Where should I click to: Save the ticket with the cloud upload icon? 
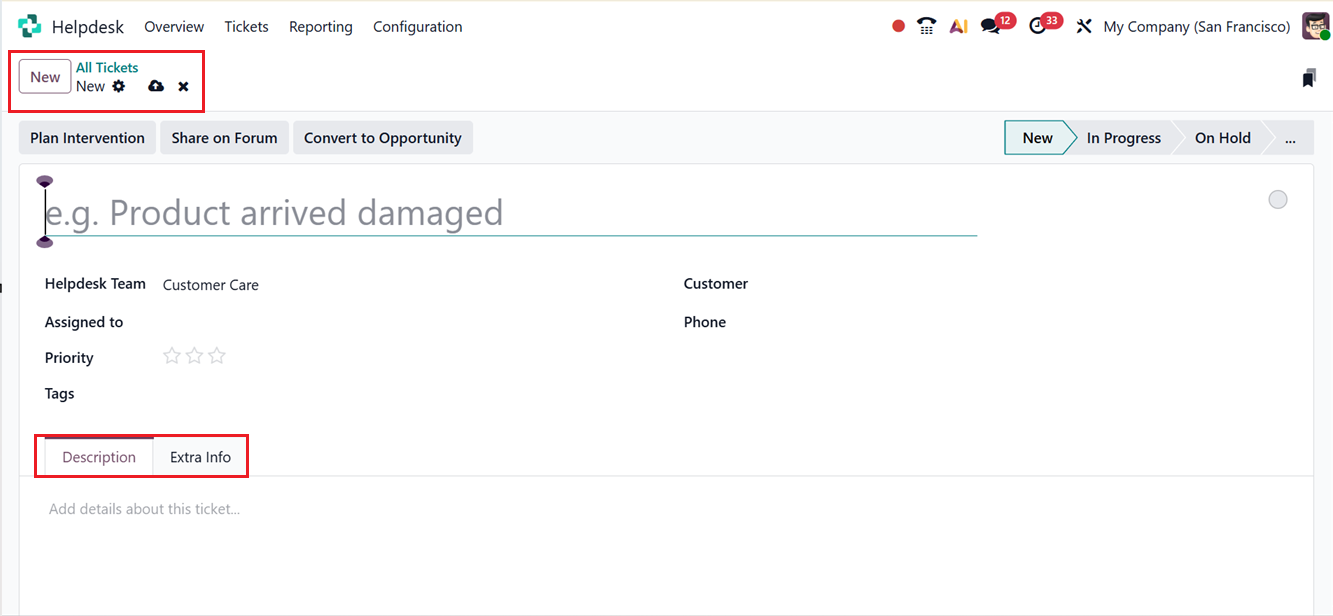(156, 86)
